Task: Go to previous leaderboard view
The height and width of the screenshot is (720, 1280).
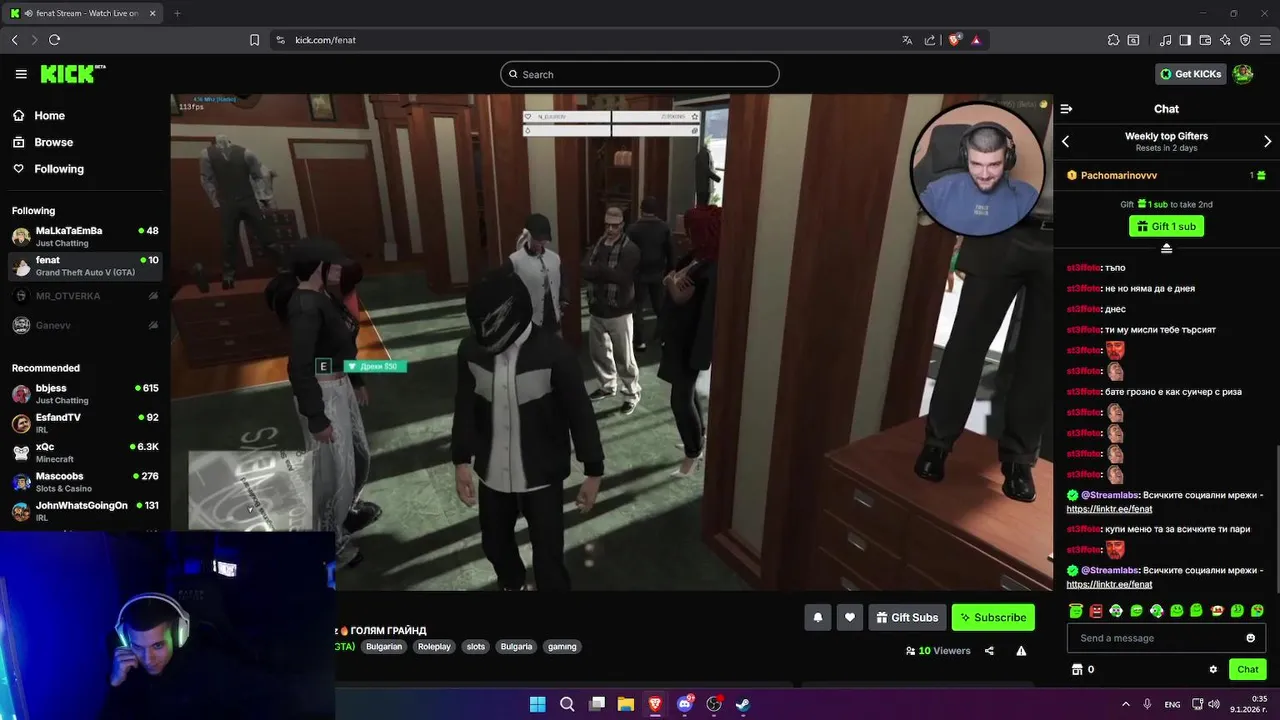Action: (1065, 142)
